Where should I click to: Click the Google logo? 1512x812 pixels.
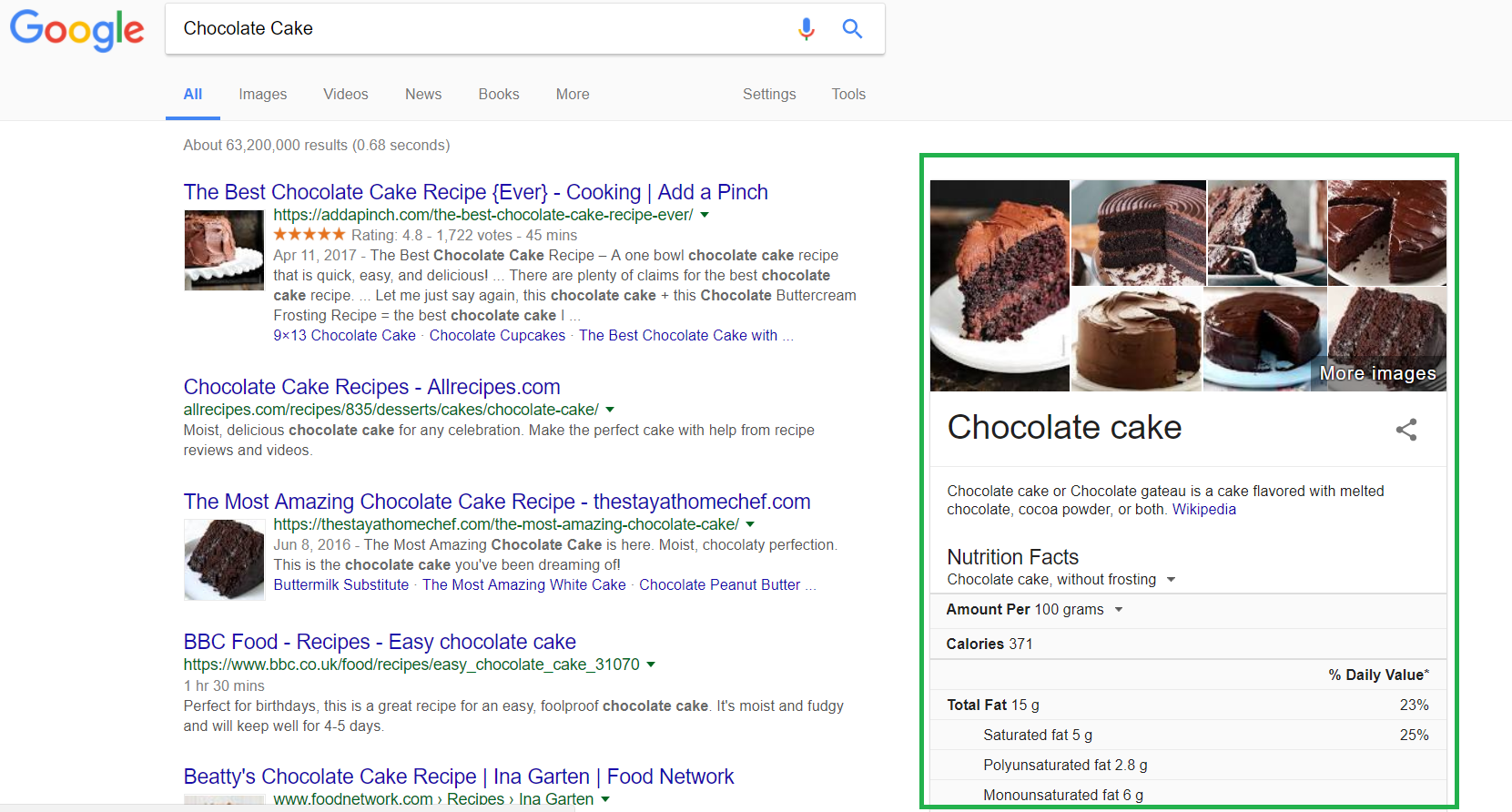(76, 29)
